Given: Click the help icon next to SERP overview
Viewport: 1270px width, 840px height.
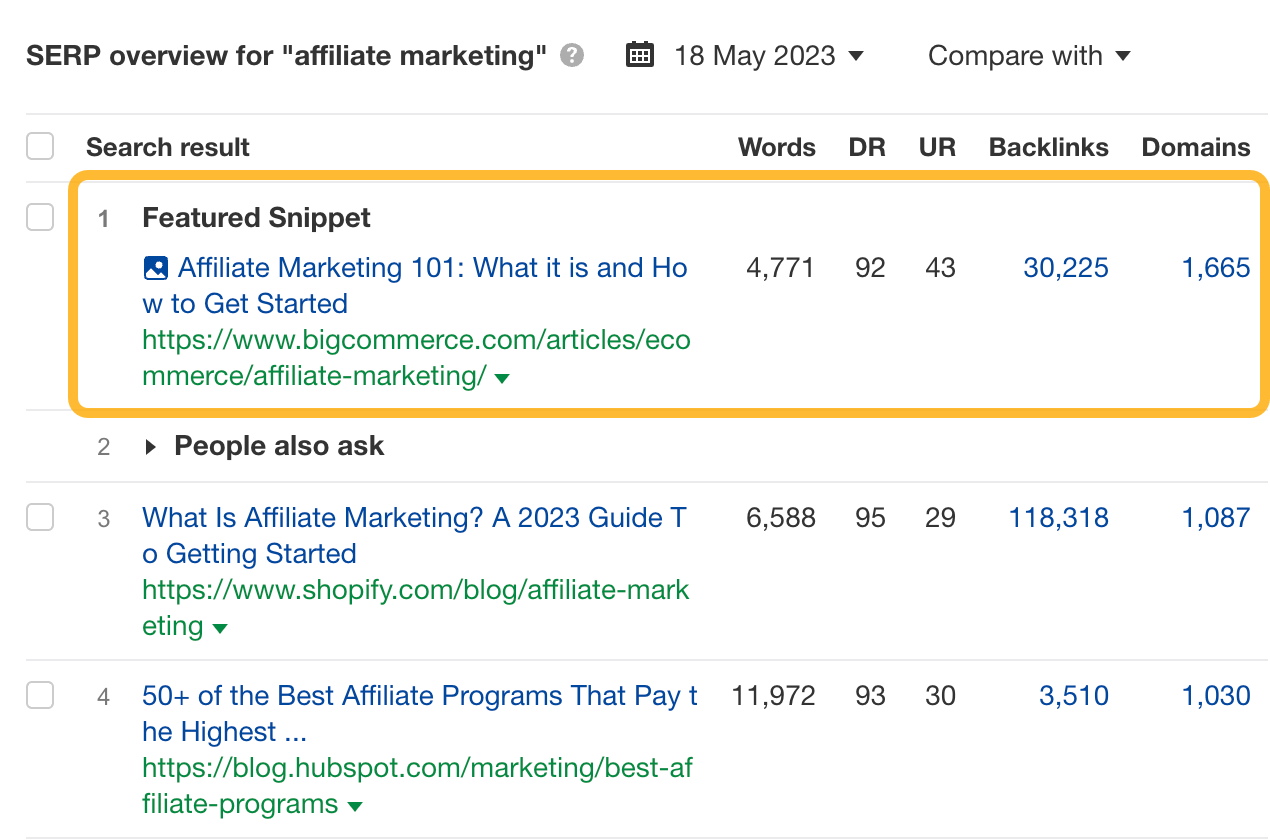Looking at the screenshot, I should point(571,56).
